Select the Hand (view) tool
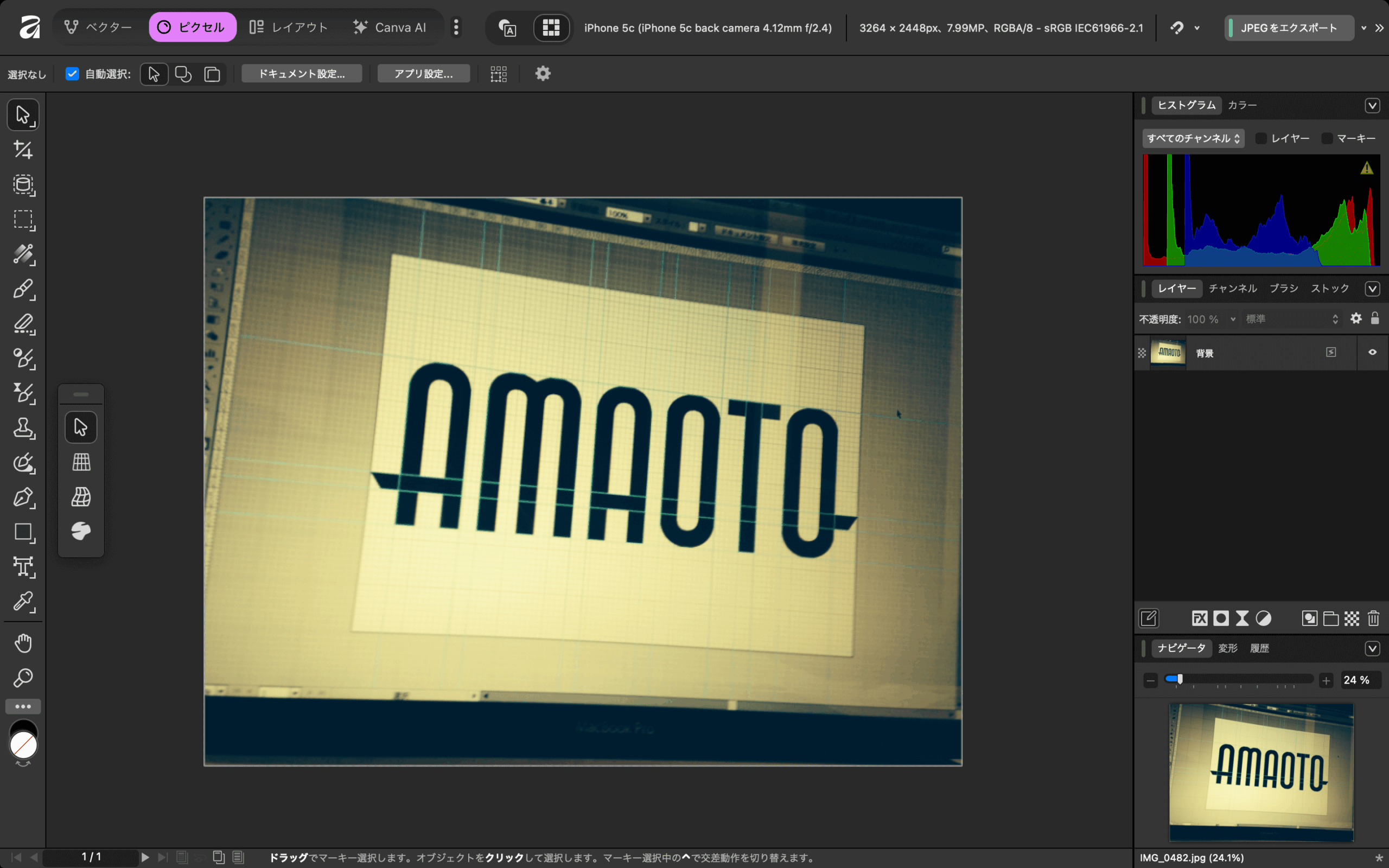 23,643
